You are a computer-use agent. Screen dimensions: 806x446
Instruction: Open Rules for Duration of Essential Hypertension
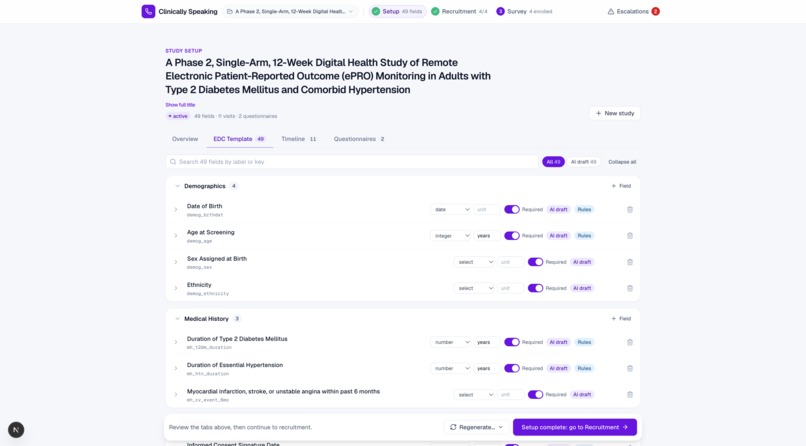[584, 368]
